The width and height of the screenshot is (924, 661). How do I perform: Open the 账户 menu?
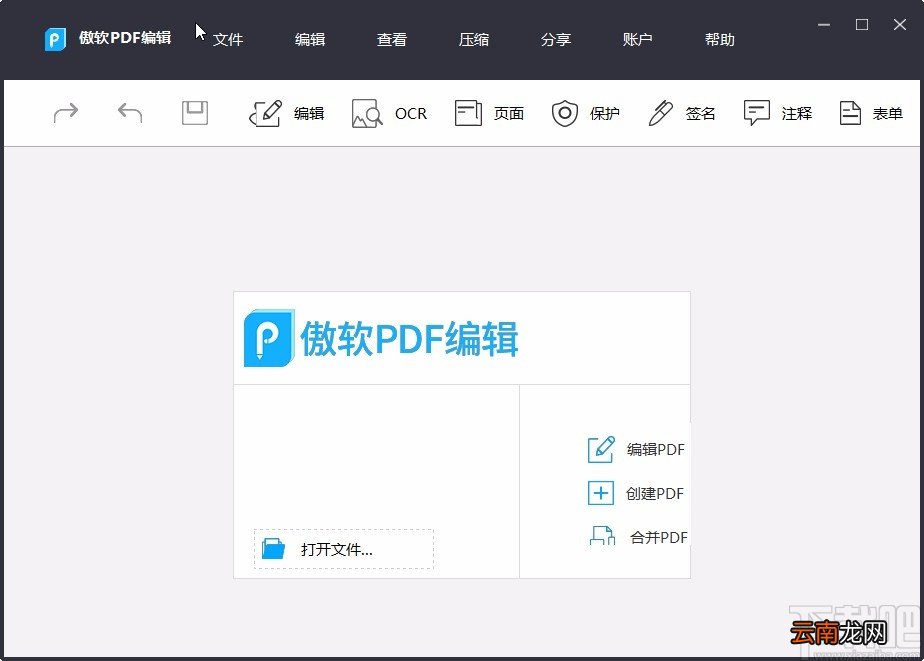pyautogui.click(x=638, y=39)
